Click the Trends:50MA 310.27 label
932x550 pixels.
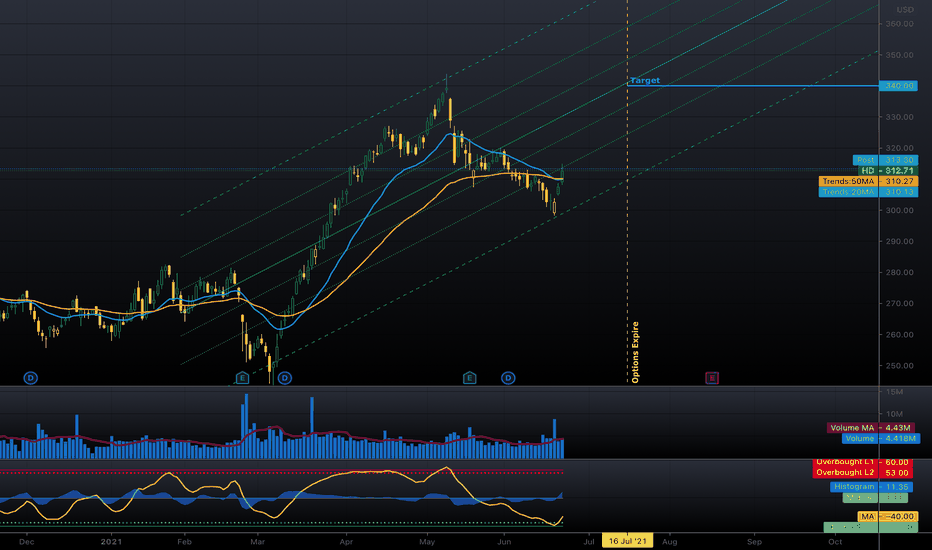click(x=868, y=181)
